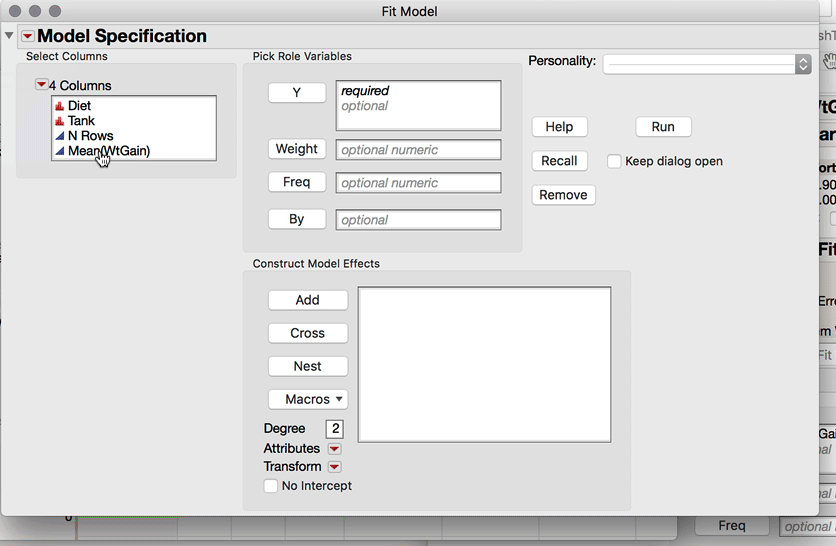836x546 pixels.
Task: Click the Freq role button in Fit Model
Action: (x=297, y=182)
